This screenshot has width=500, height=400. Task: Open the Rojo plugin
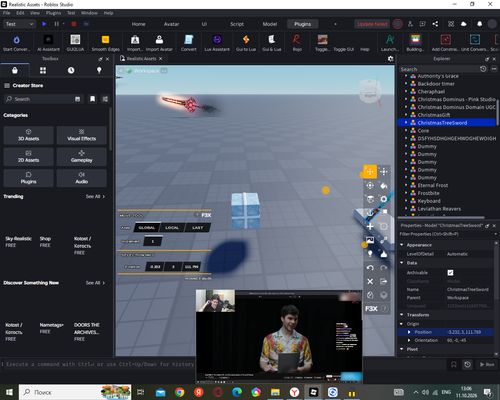tap(297, 43)
